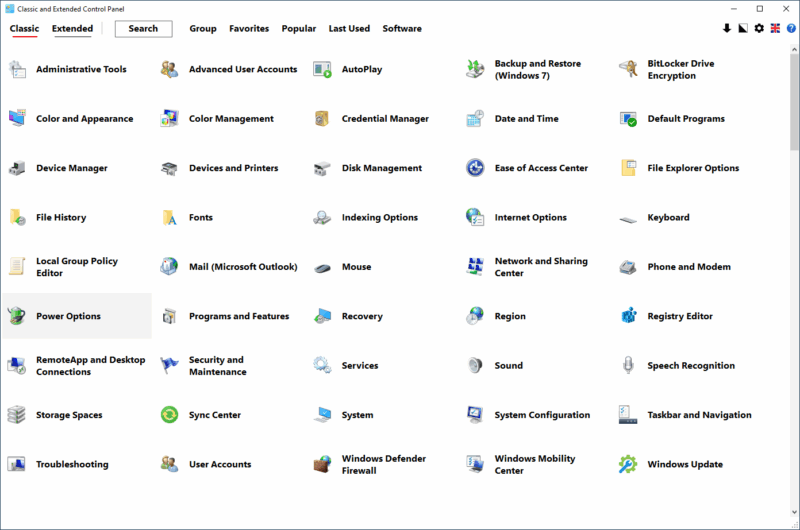Open the Sync Center icon
Image resolution: width=800 pixels, height=530 pixels.
(170, 415)
